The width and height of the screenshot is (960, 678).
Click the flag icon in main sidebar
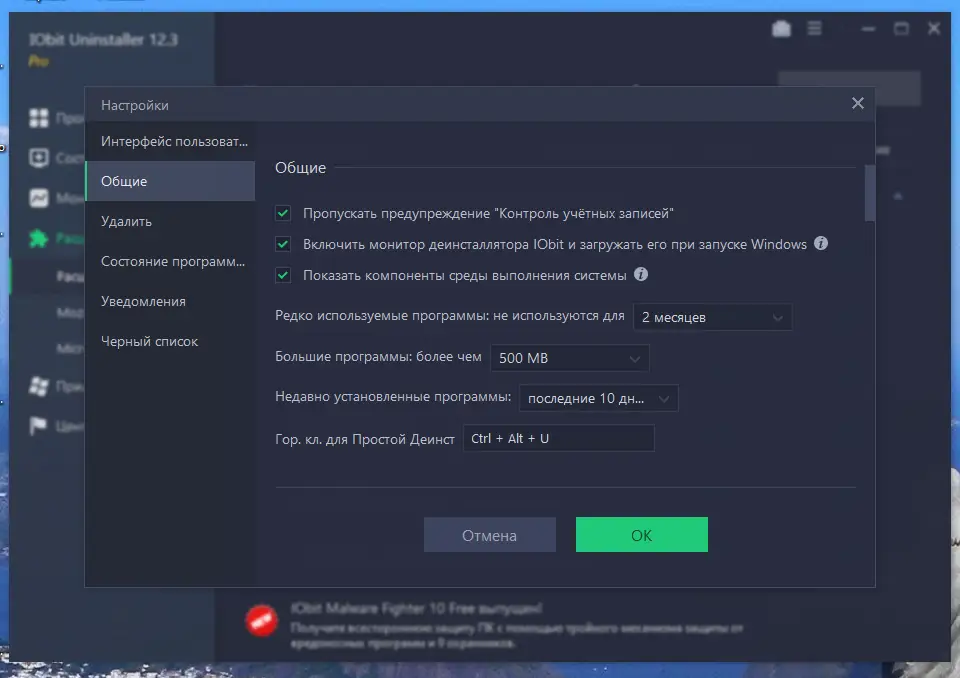(x=38, y=426)
